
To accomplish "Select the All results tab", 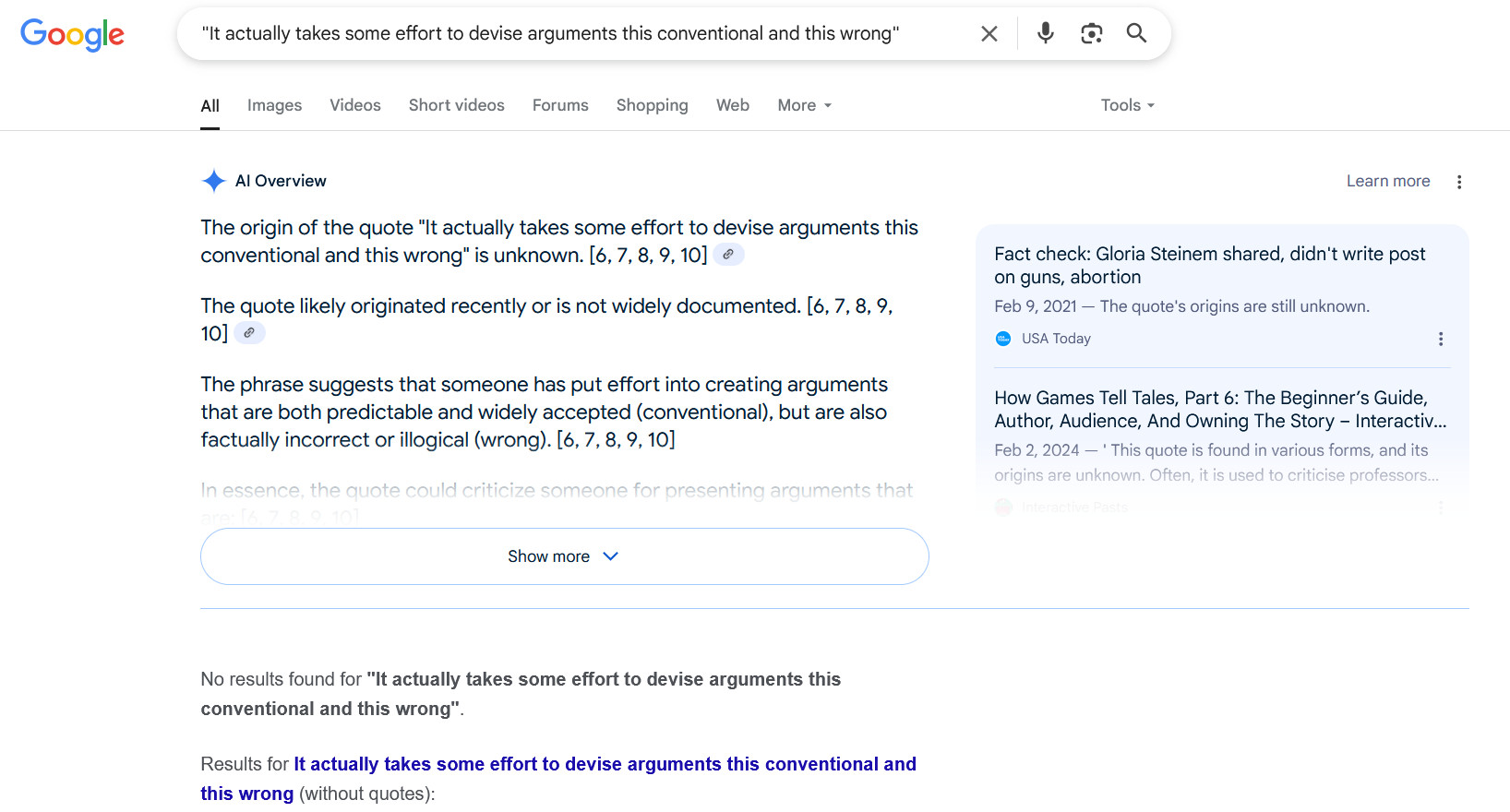I will 210,105.
